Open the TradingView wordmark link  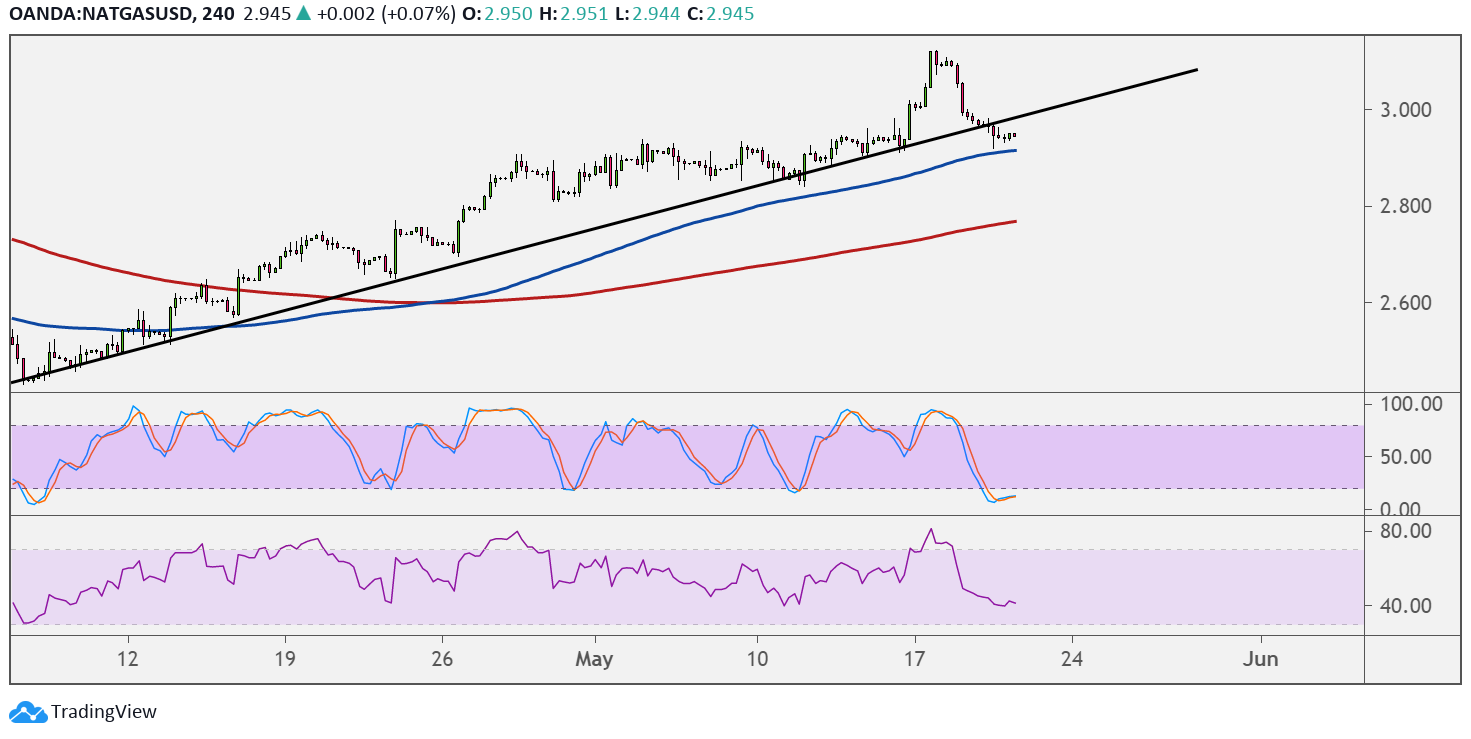[x=104, y=712]
